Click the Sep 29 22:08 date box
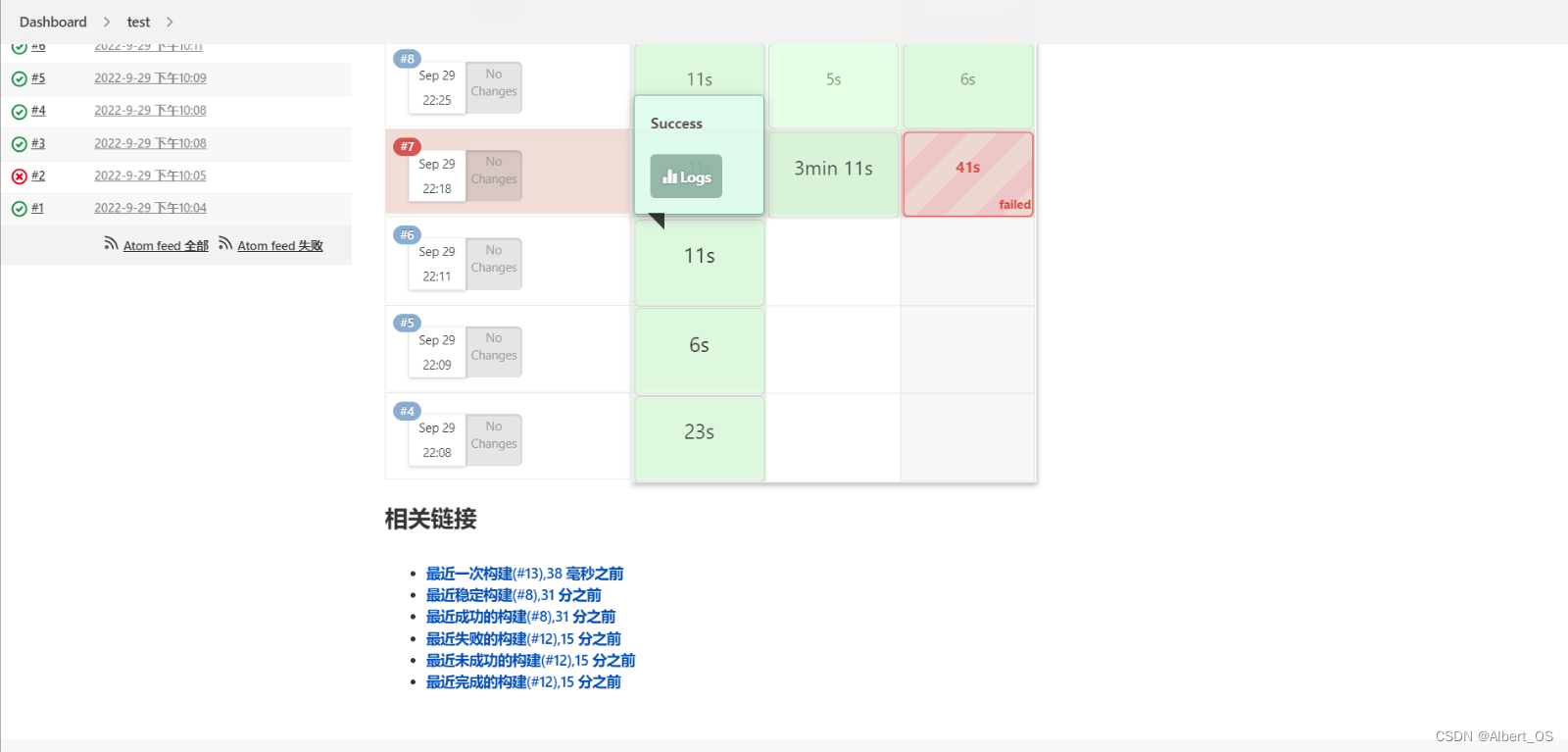1568x752 pixels. [x=437, y=439]
